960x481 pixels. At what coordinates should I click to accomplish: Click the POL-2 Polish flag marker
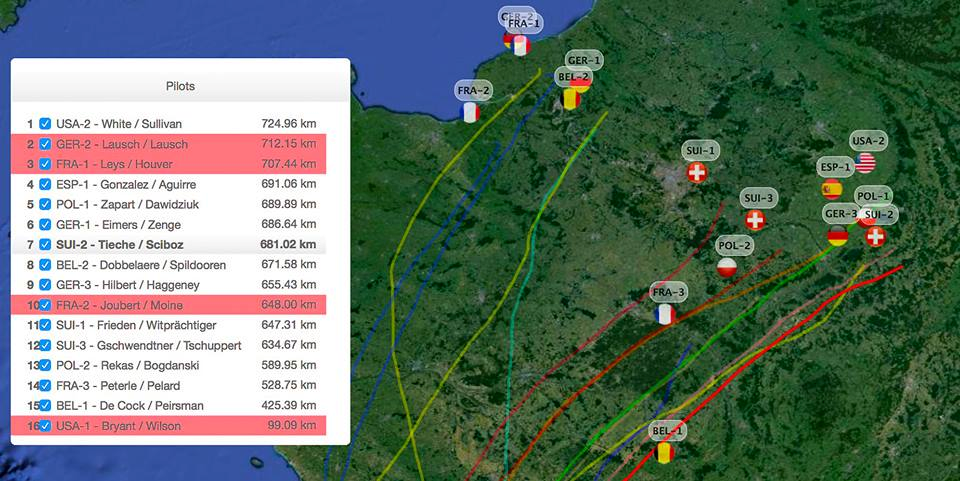pos(728,267)
